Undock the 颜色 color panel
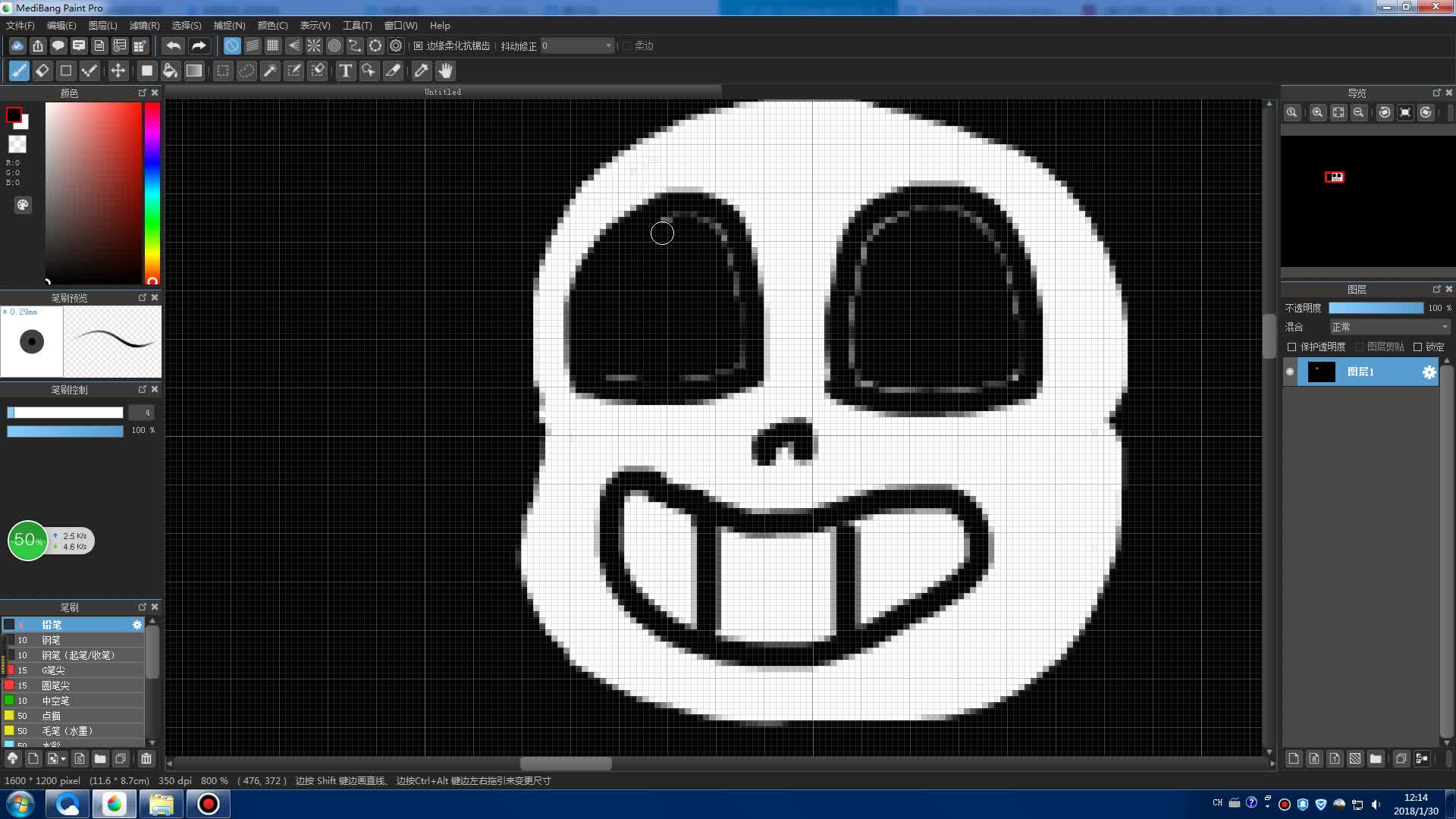Viewport: 1456px width, 819px height. (143, 93)
